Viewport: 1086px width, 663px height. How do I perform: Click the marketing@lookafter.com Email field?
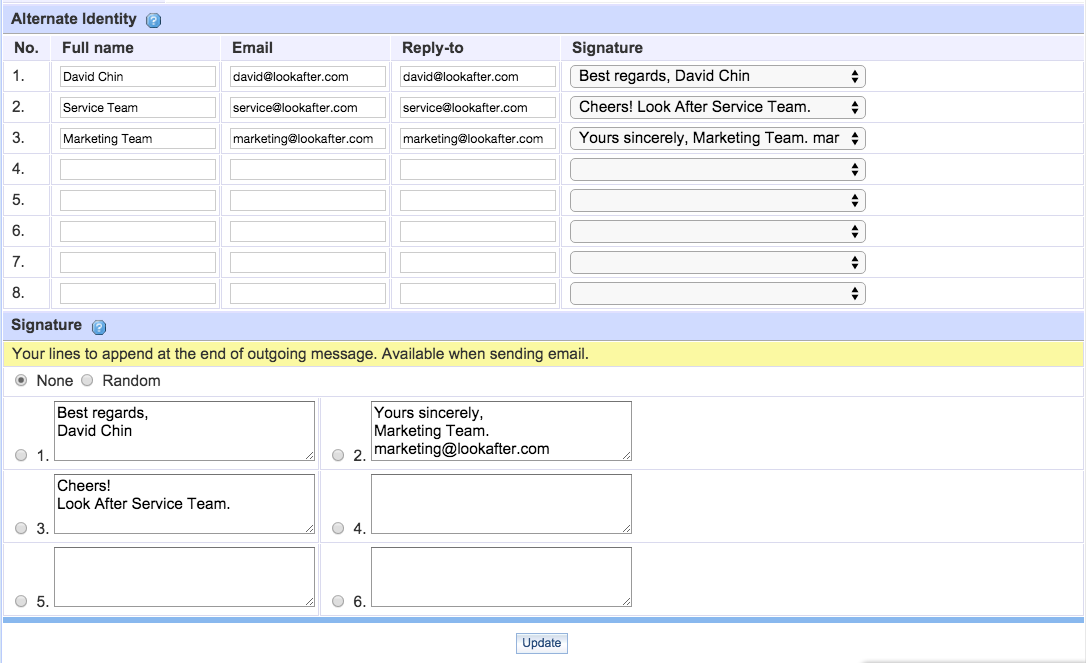pos(308,139)
